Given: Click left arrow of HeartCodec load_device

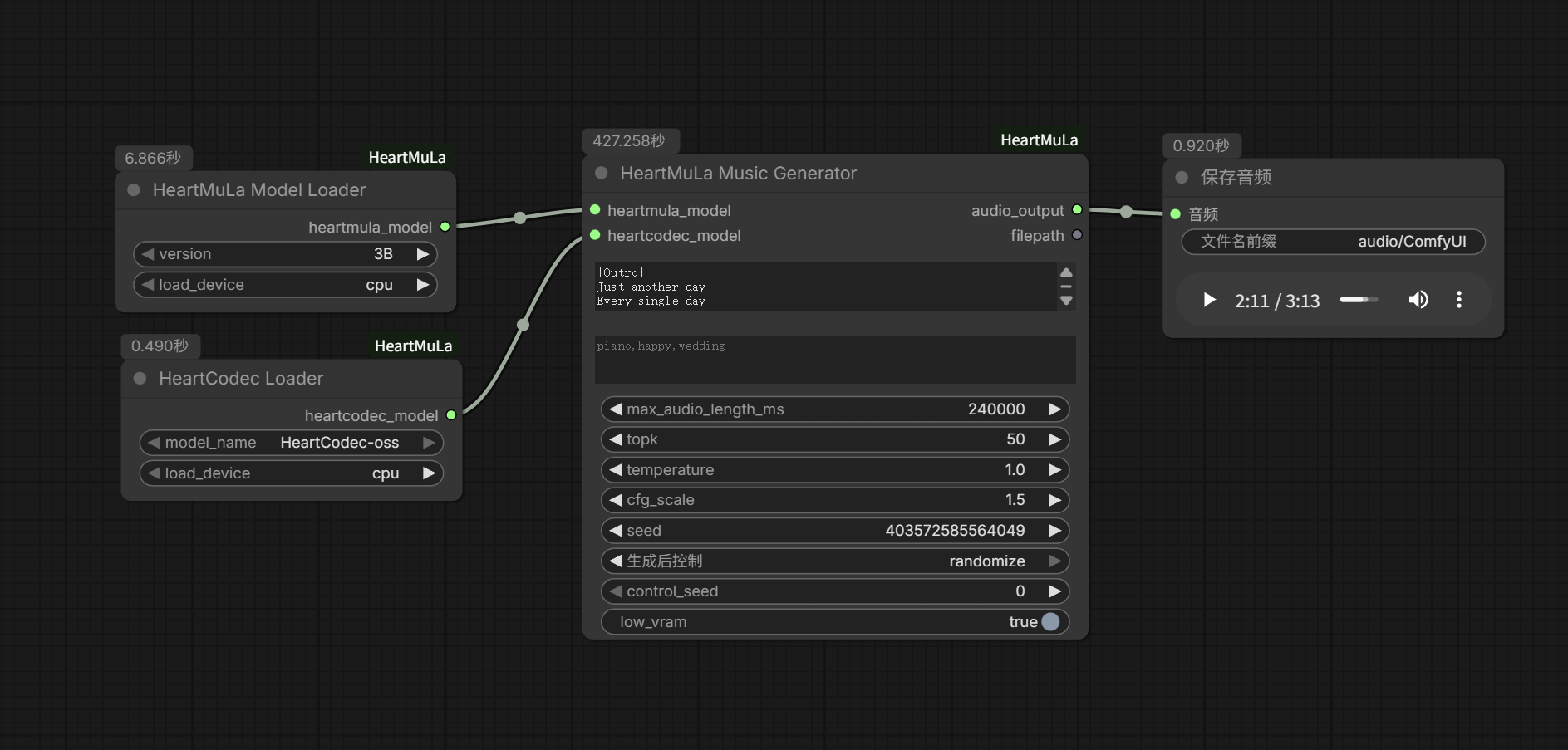Looking at the screenshot, I should click(x=154, y=473).
